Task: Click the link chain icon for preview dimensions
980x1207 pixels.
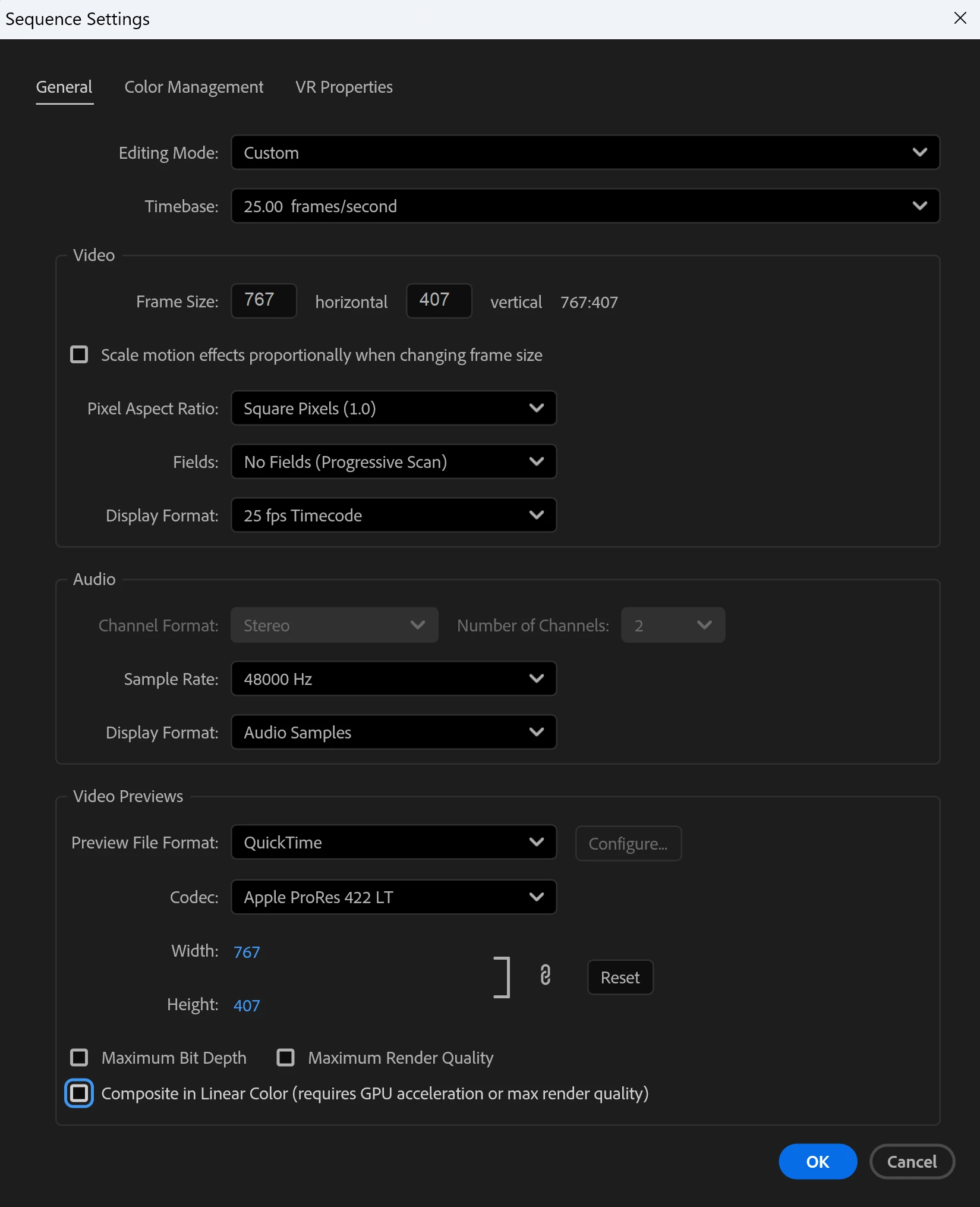Action: click(x=545, y=976)
